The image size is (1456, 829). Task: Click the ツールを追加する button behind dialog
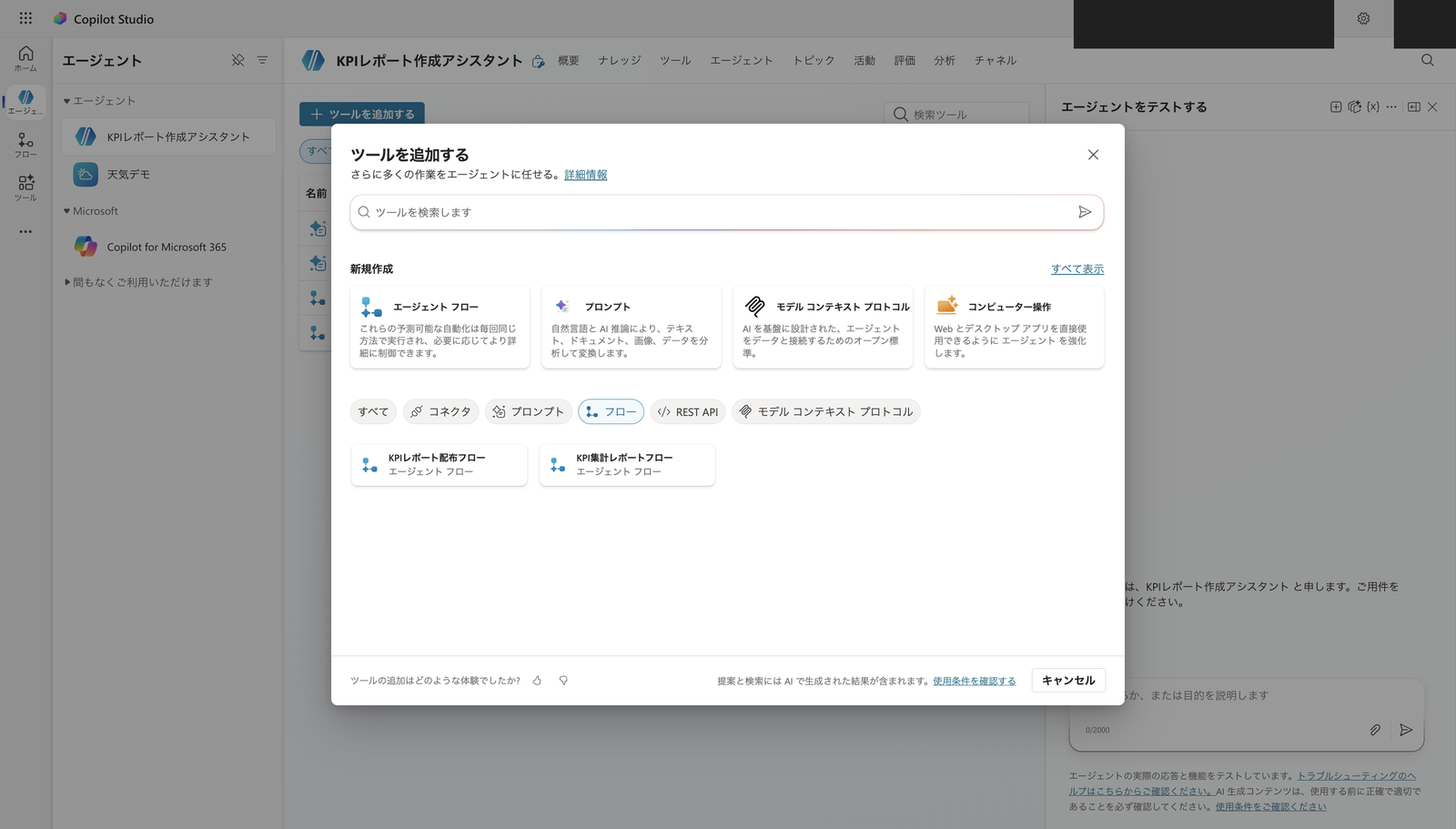click(362, 114)
